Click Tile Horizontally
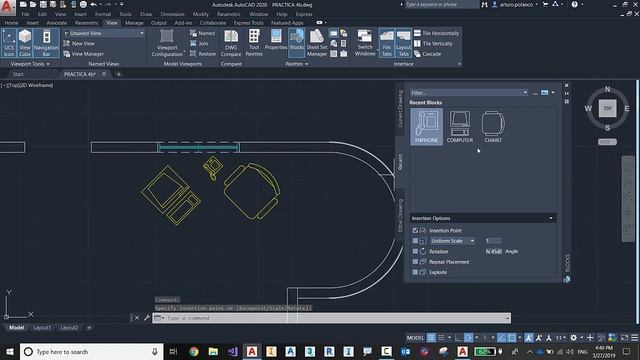This screenshot has height=360, width=640. click(x=436, y=33)
